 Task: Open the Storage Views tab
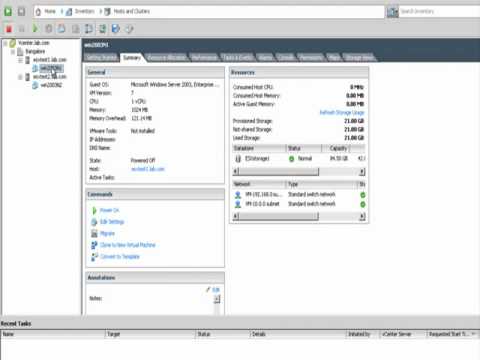click(x=359, y=58)
